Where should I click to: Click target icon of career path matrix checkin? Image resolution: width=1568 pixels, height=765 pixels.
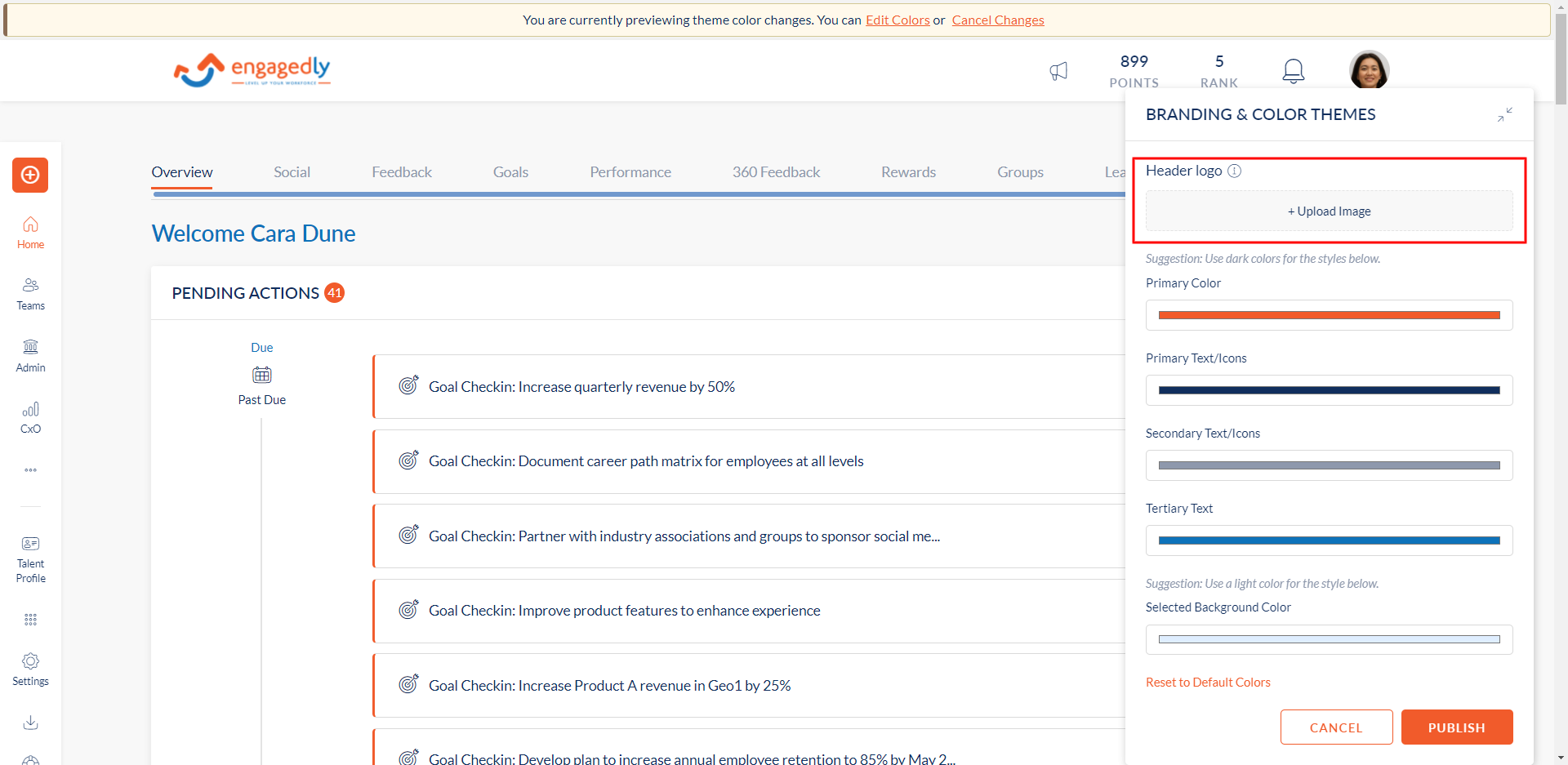[x=408, y=460]
